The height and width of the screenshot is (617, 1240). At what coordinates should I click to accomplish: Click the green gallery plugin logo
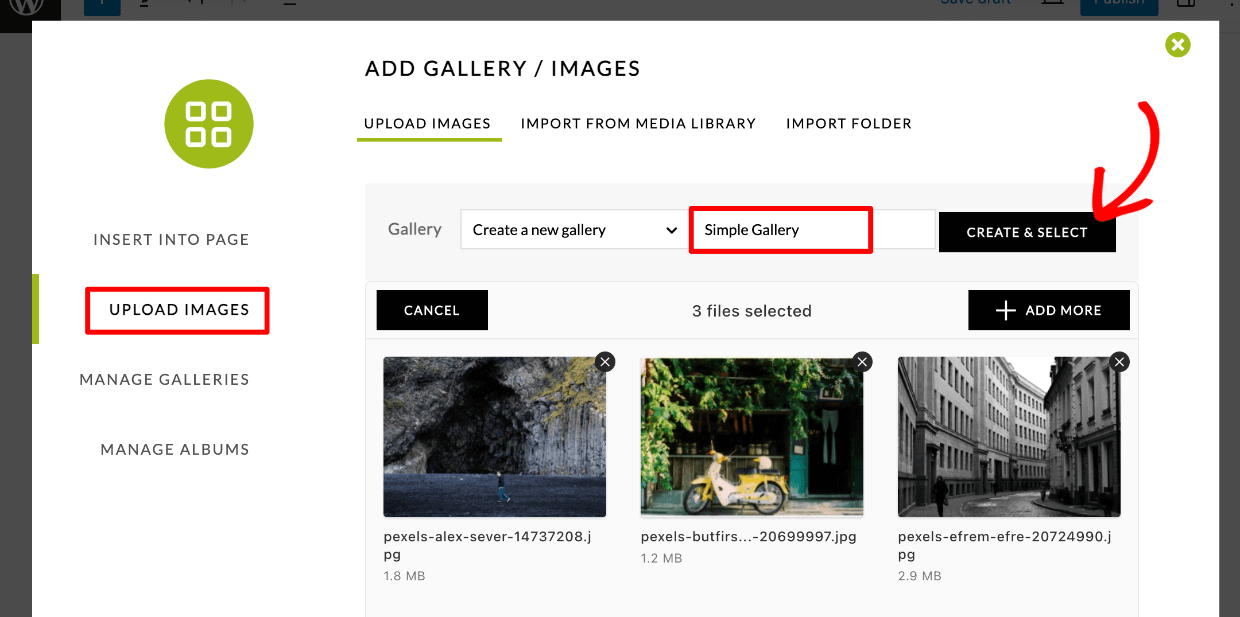coord(209,124)
